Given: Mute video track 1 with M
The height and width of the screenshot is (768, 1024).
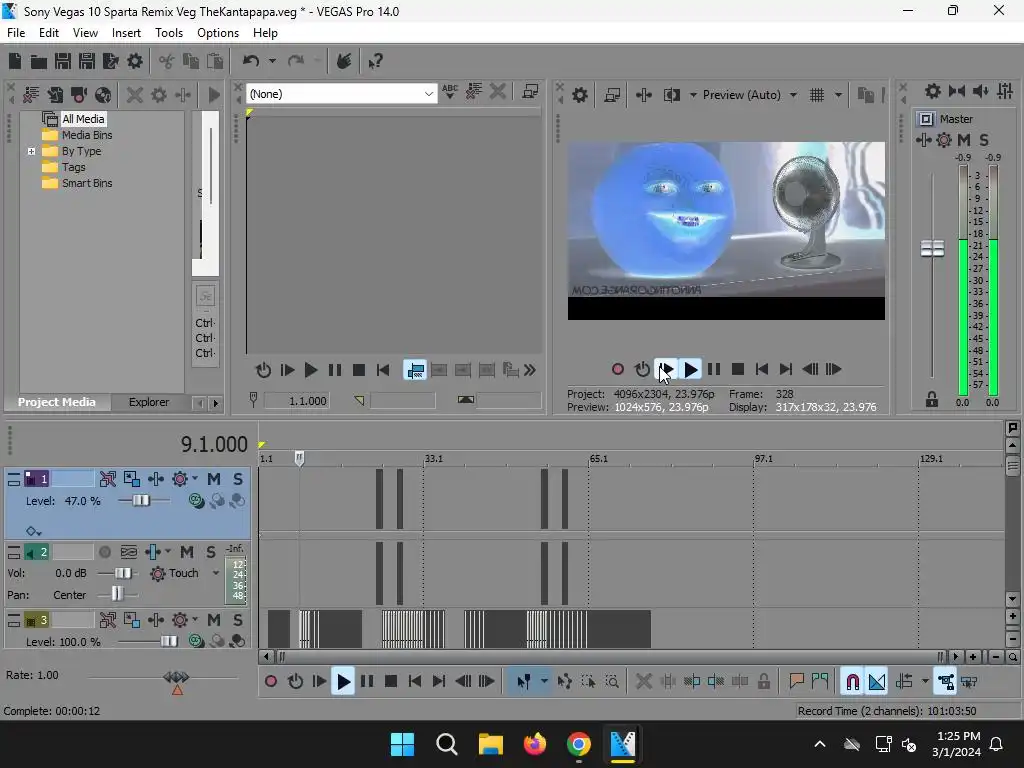Looking at the screenshot, I should click(x=214, y=479).
